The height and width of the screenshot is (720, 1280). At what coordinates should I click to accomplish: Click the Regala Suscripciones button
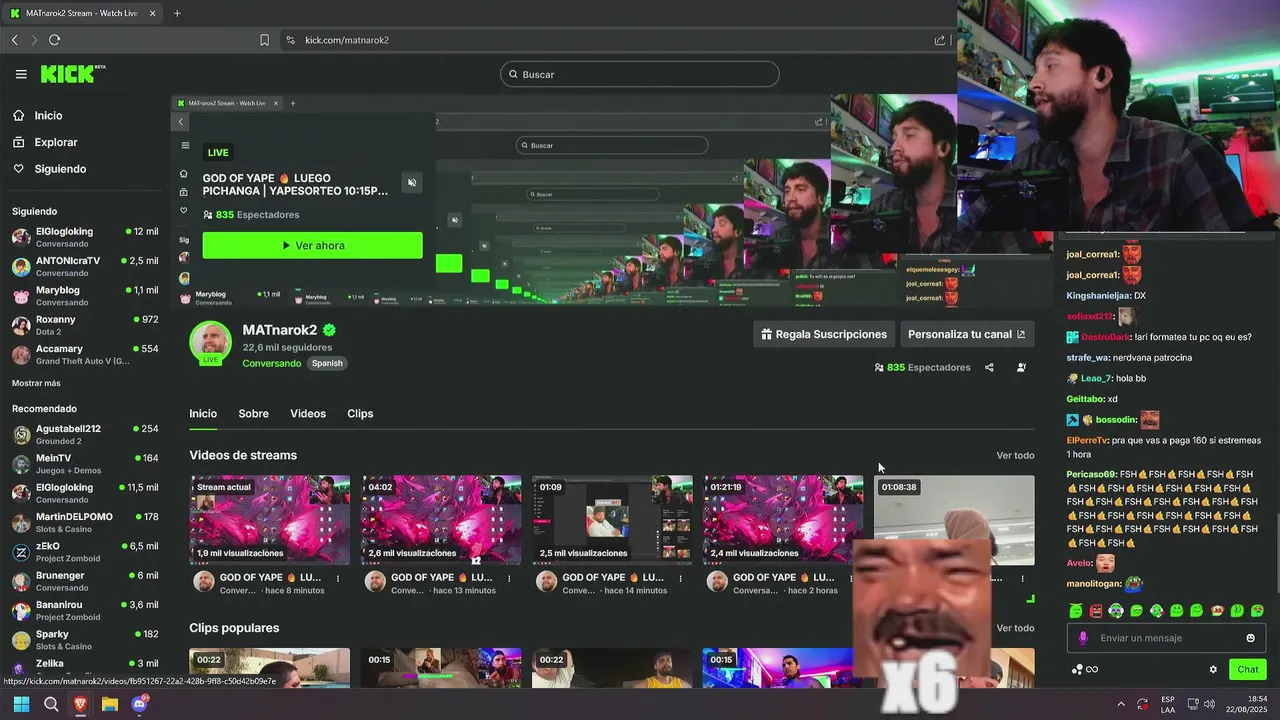pos(824,334)
